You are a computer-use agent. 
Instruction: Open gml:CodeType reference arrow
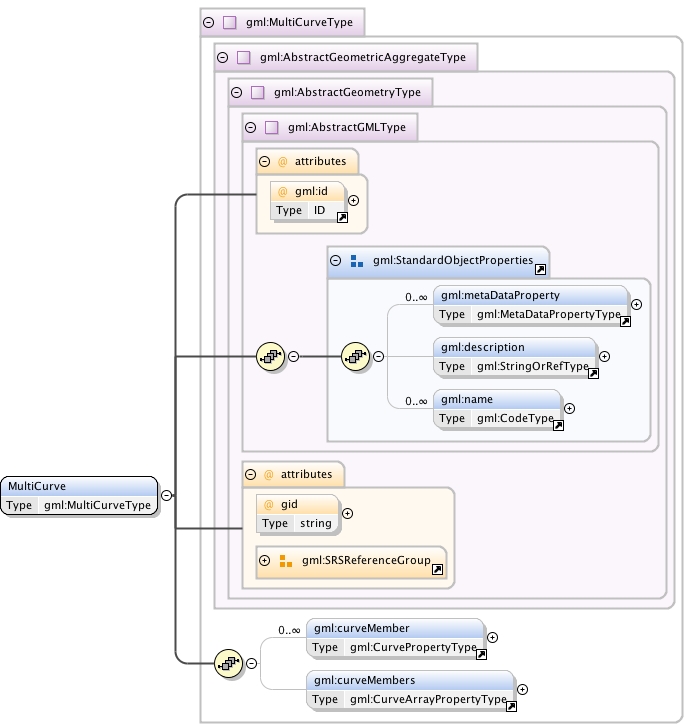[x=558, y=426]
